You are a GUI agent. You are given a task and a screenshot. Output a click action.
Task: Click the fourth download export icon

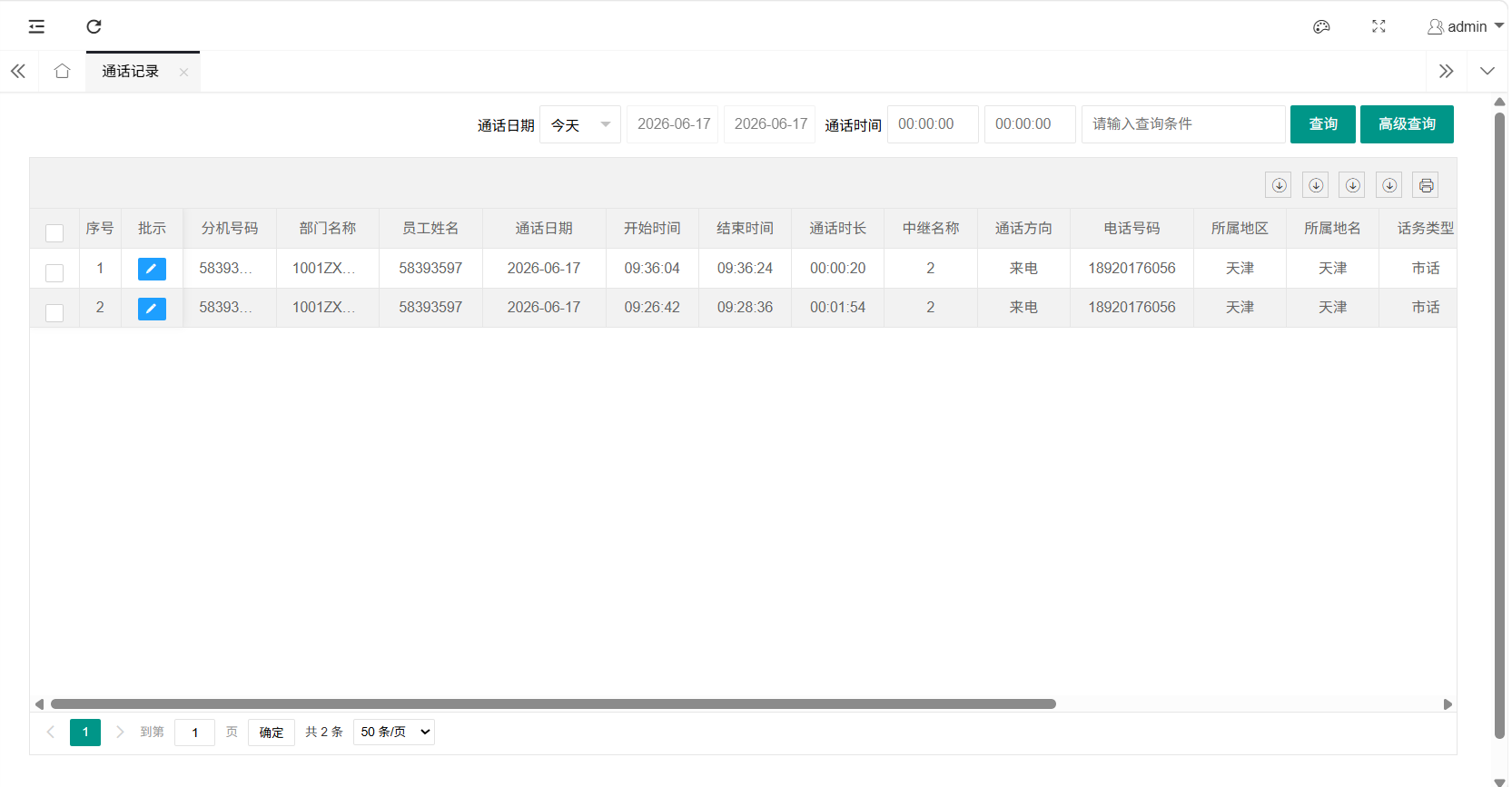tap(1389, 185)
